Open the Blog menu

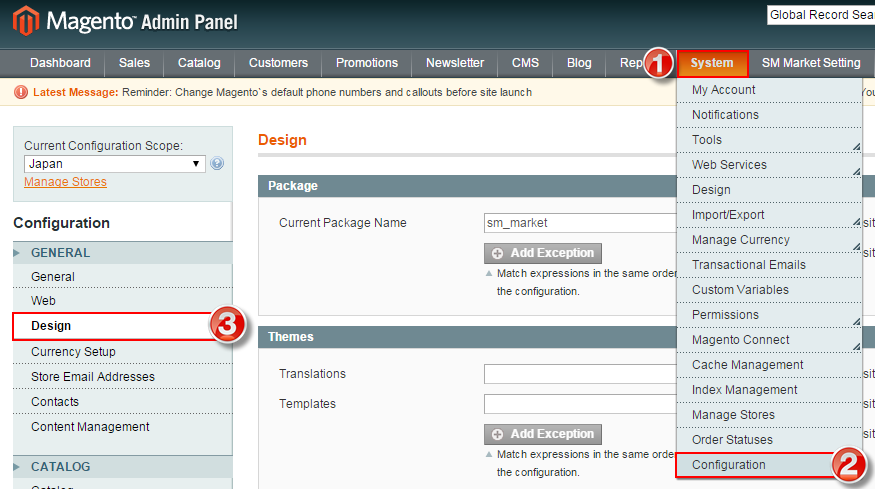579,63
